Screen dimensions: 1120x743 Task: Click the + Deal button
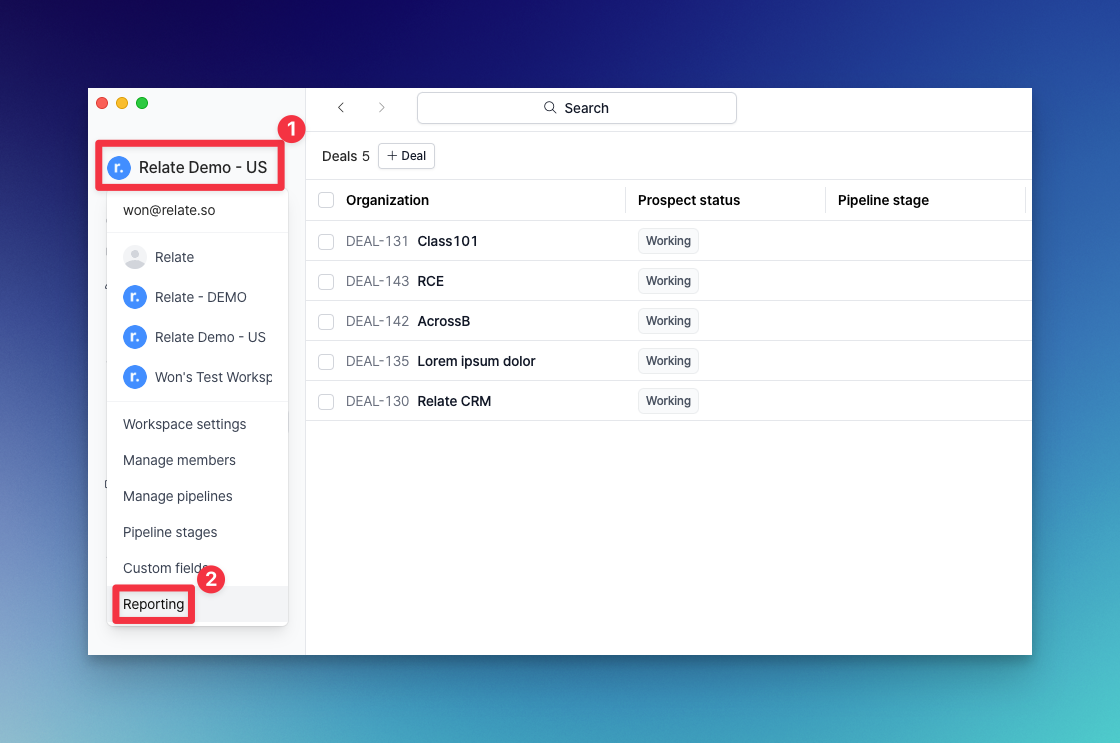coord(406,156)
